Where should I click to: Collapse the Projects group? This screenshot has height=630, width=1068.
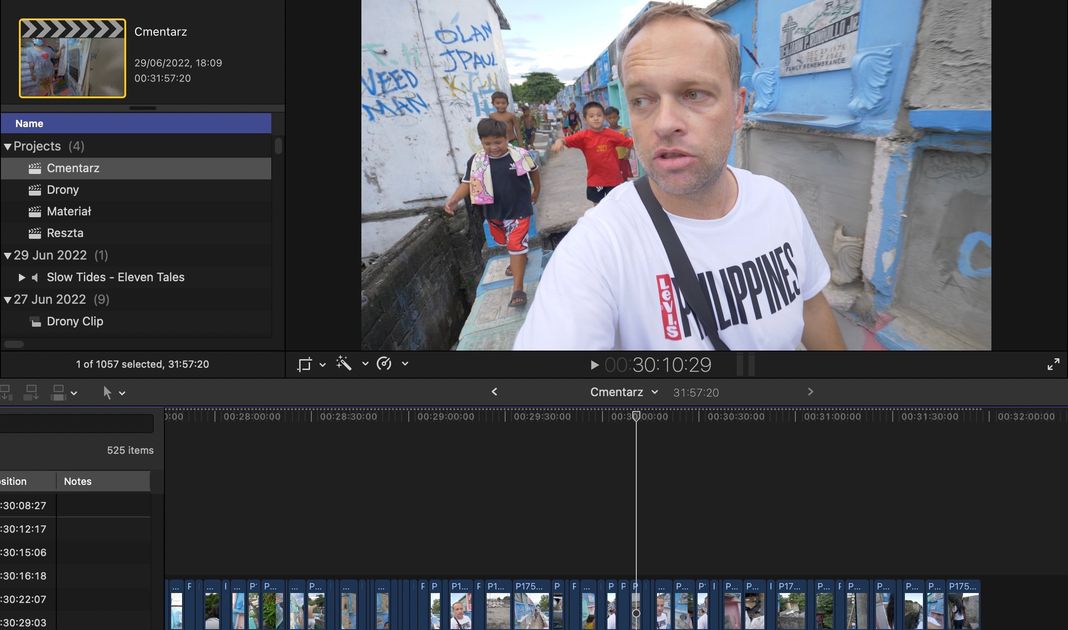tap(8, 147)
